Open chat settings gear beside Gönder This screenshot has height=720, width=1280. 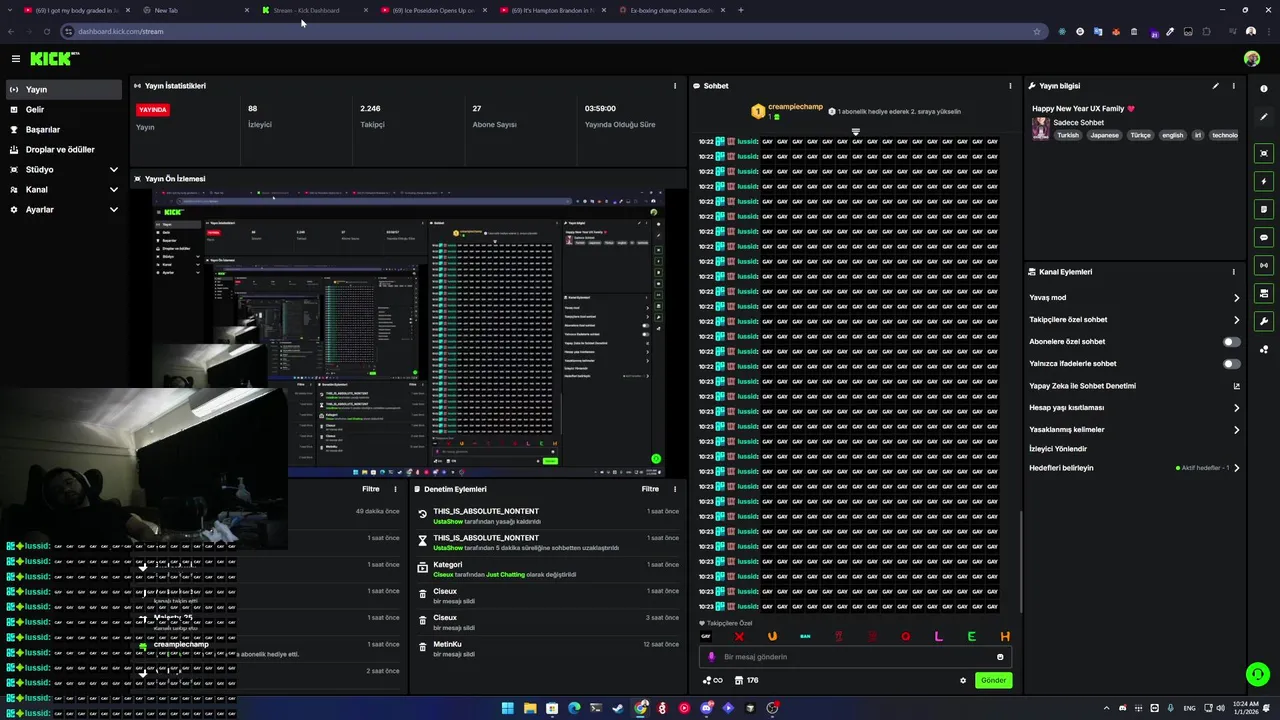[x=963, y=680]
